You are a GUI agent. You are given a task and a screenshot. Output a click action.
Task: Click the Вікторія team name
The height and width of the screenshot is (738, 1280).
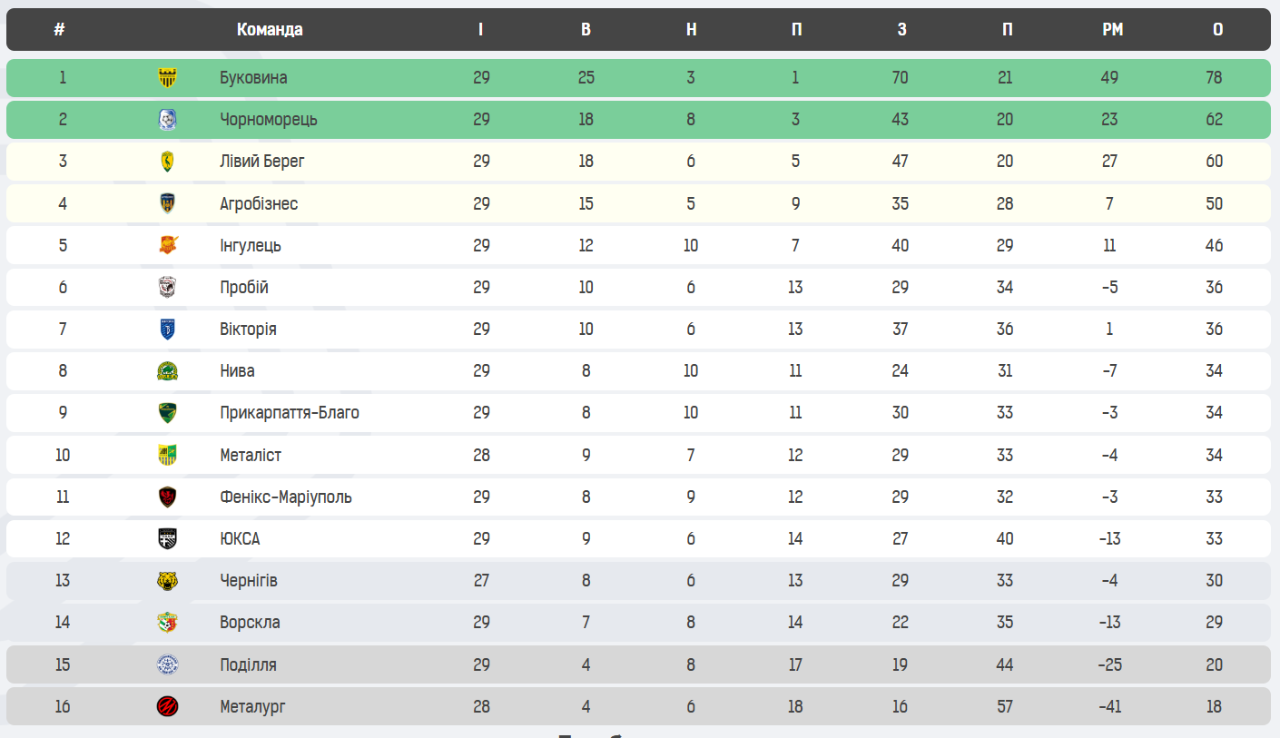point(248,329)
